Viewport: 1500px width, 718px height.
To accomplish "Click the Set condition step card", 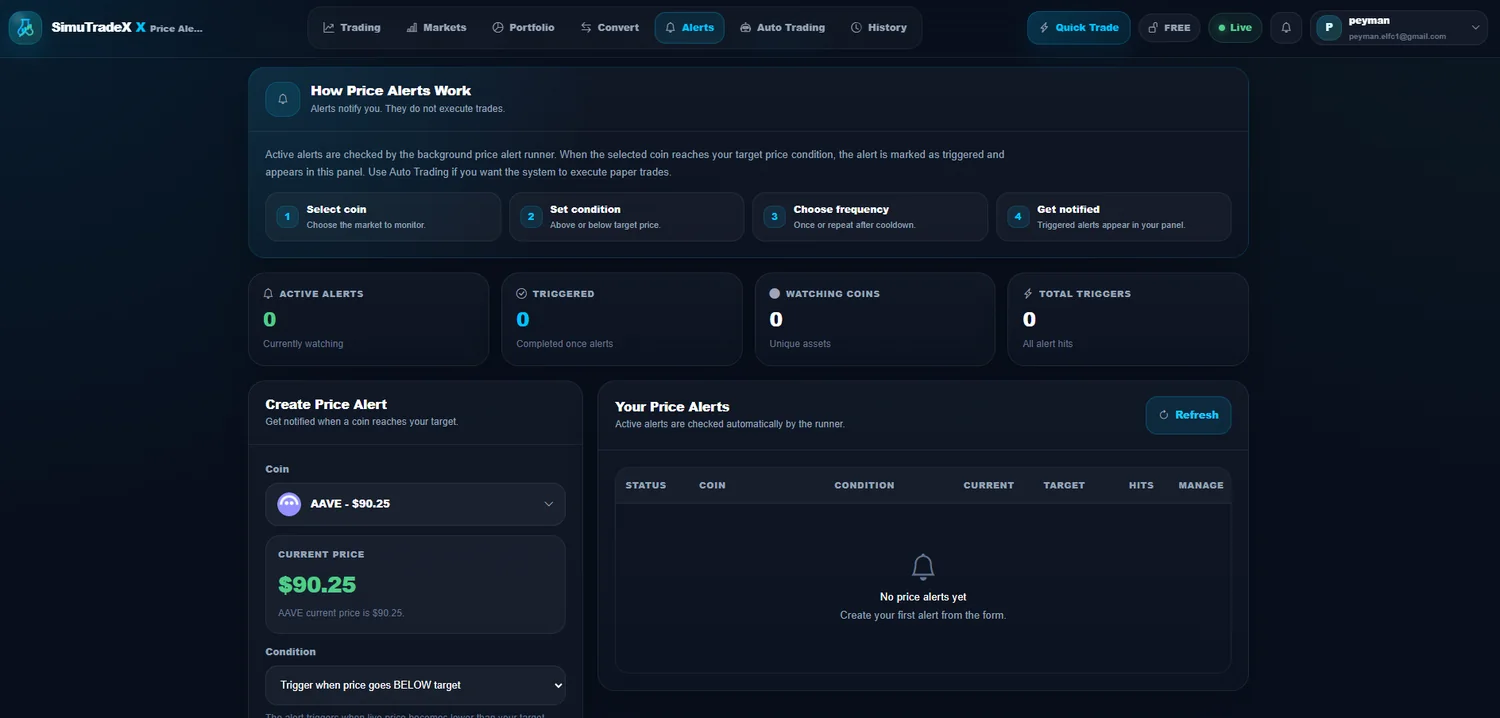I will 627,217.
